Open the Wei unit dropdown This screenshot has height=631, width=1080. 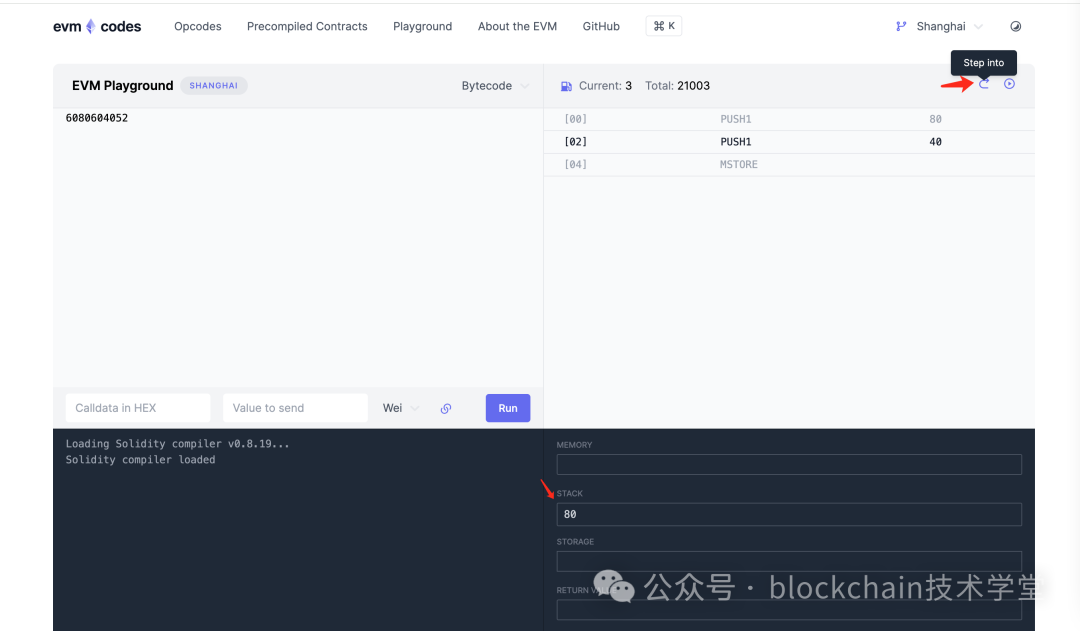[x=397, y=407]
